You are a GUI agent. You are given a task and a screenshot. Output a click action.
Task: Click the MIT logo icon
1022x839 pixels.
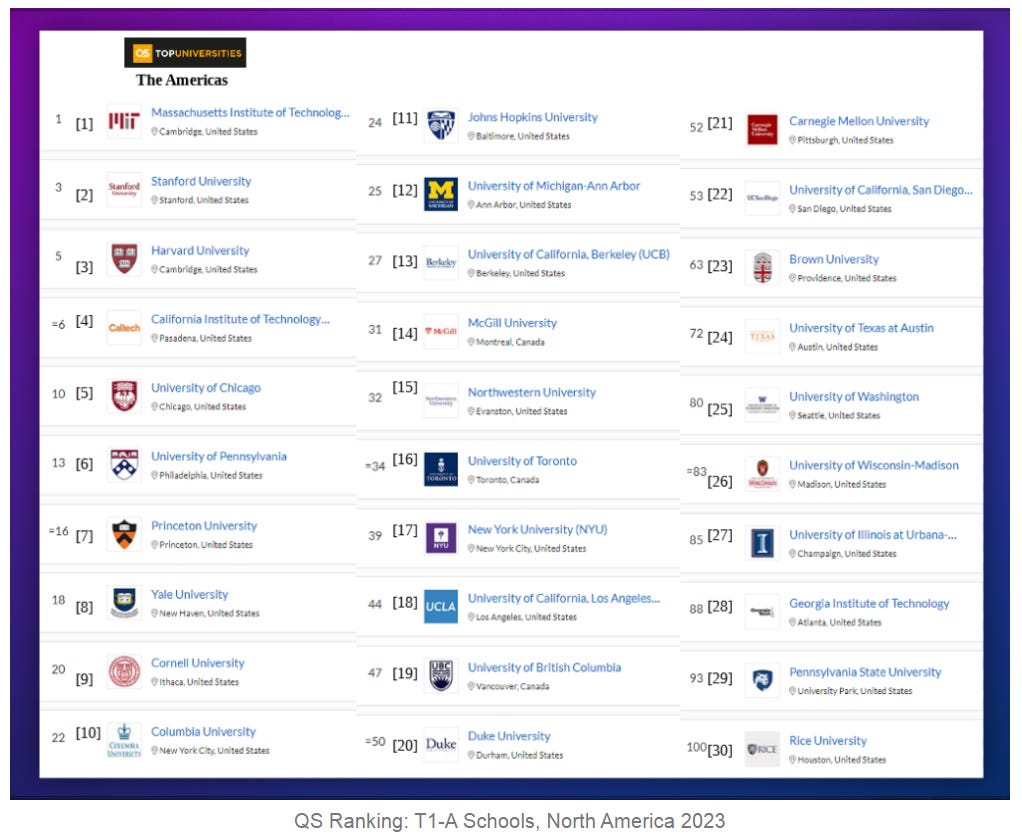[124, 121]
